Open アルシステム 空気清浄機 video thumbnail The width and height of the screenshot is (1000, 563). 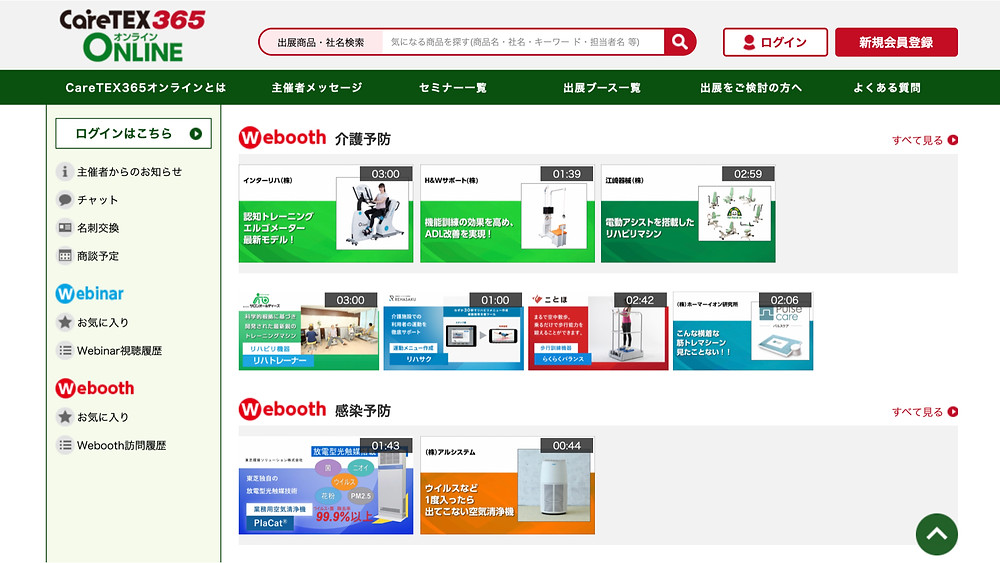(507, 485)
